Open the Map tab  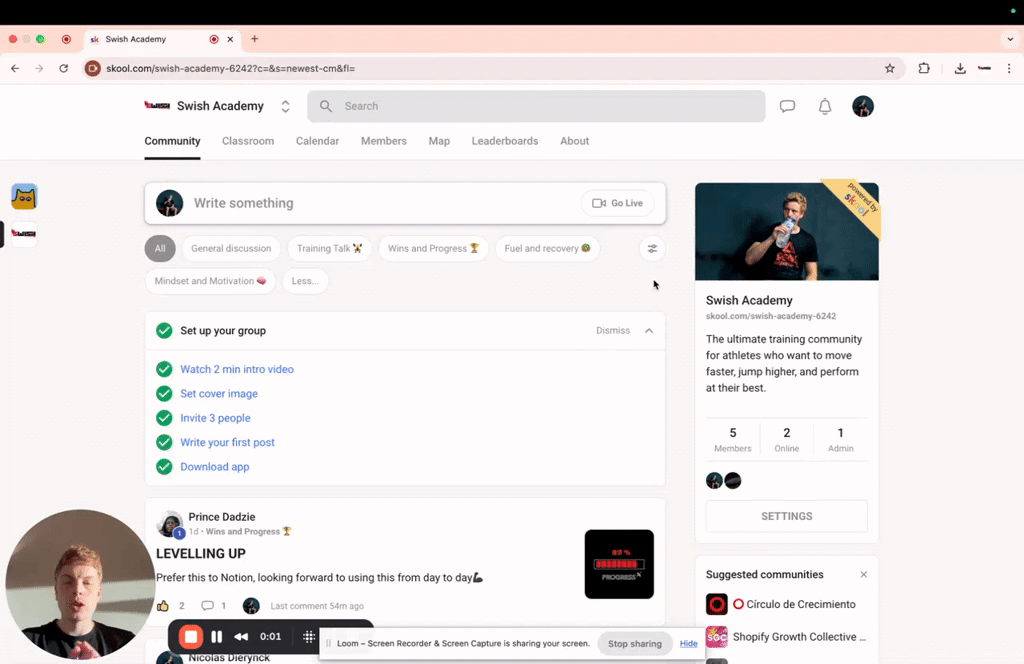[440, 141]
